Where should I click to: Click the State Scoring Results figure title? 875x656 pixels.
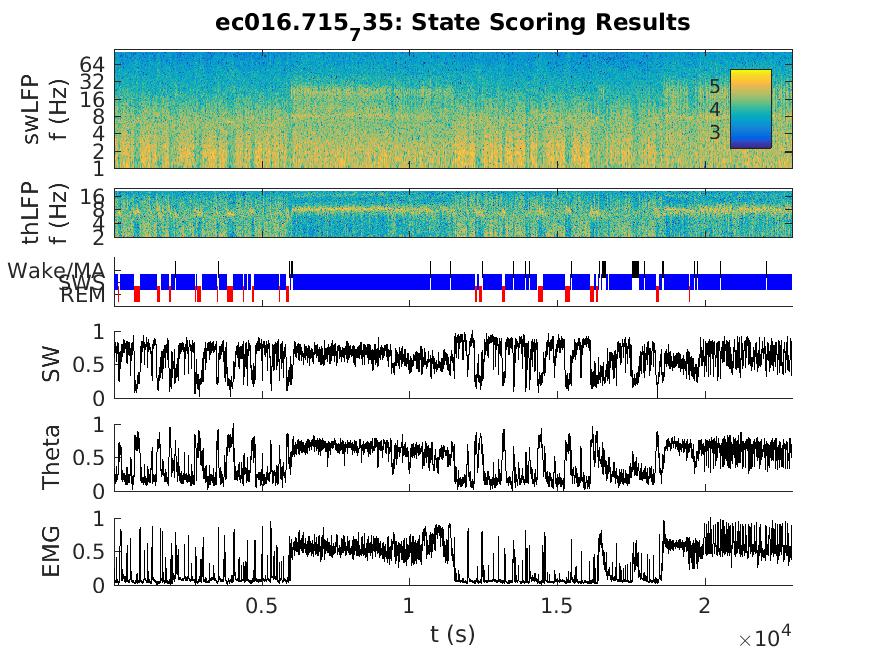click(x=452, y=22)
